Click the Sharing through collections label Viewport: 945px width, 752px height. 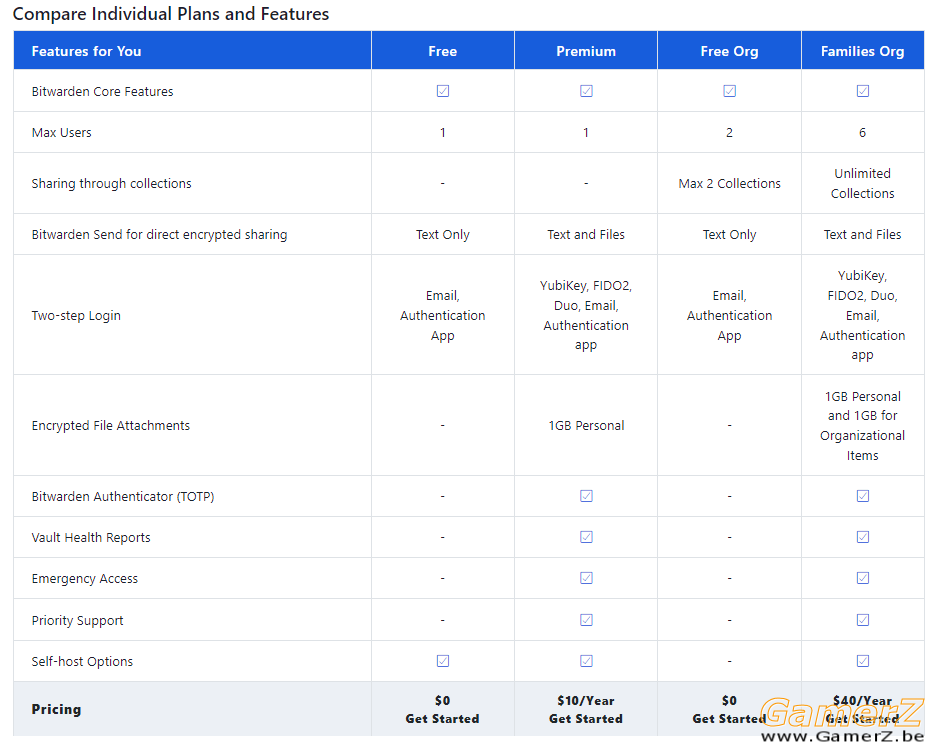point(111,184)
